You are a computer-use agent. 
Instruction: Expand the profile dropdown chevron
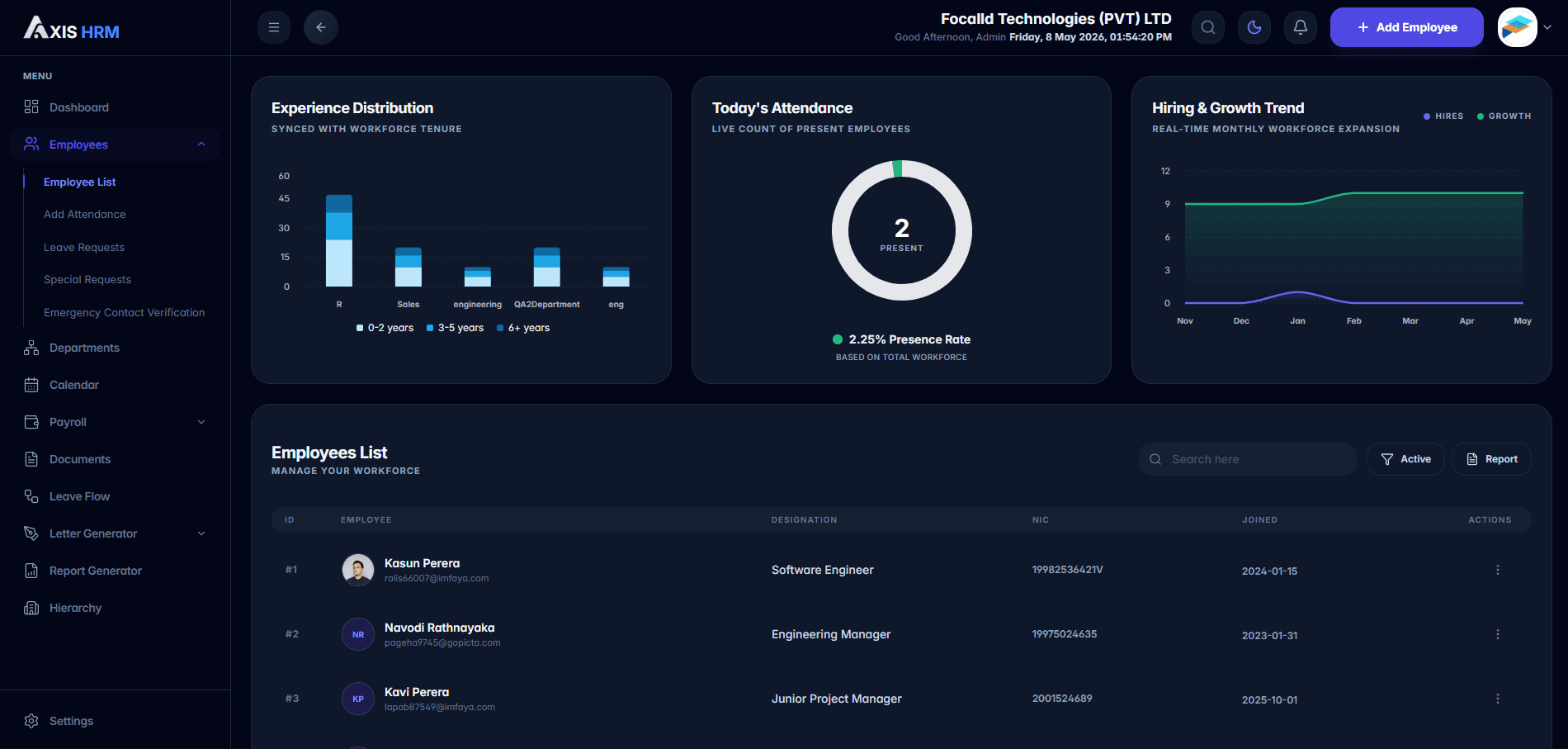[x=1547, y=27]
